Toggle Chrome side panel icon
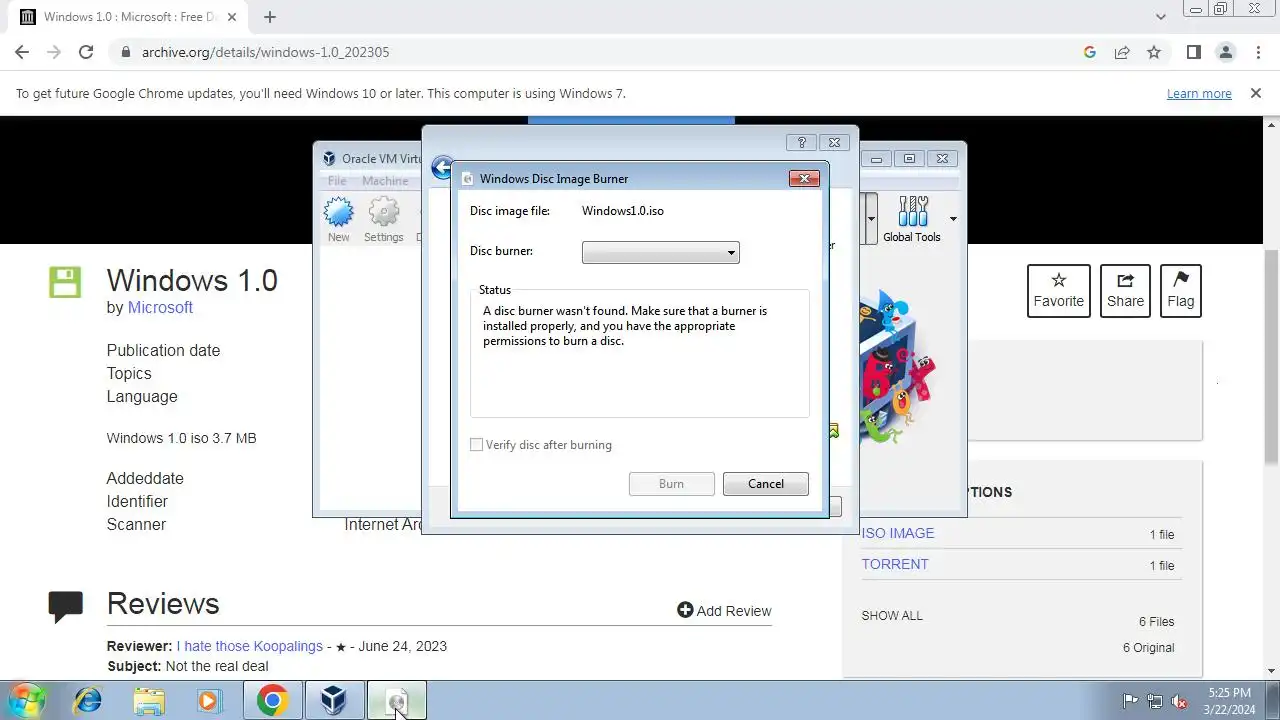The width and height of the screenshot is (1280, 720). coord(1193,52)
